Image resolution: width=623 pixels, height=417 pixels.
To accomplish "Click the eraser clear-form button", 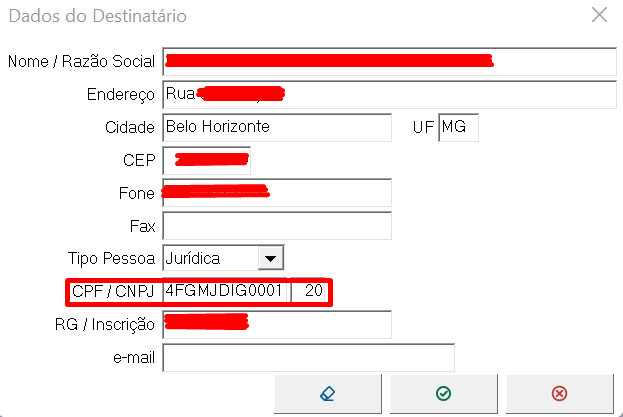I will [327, 394].
